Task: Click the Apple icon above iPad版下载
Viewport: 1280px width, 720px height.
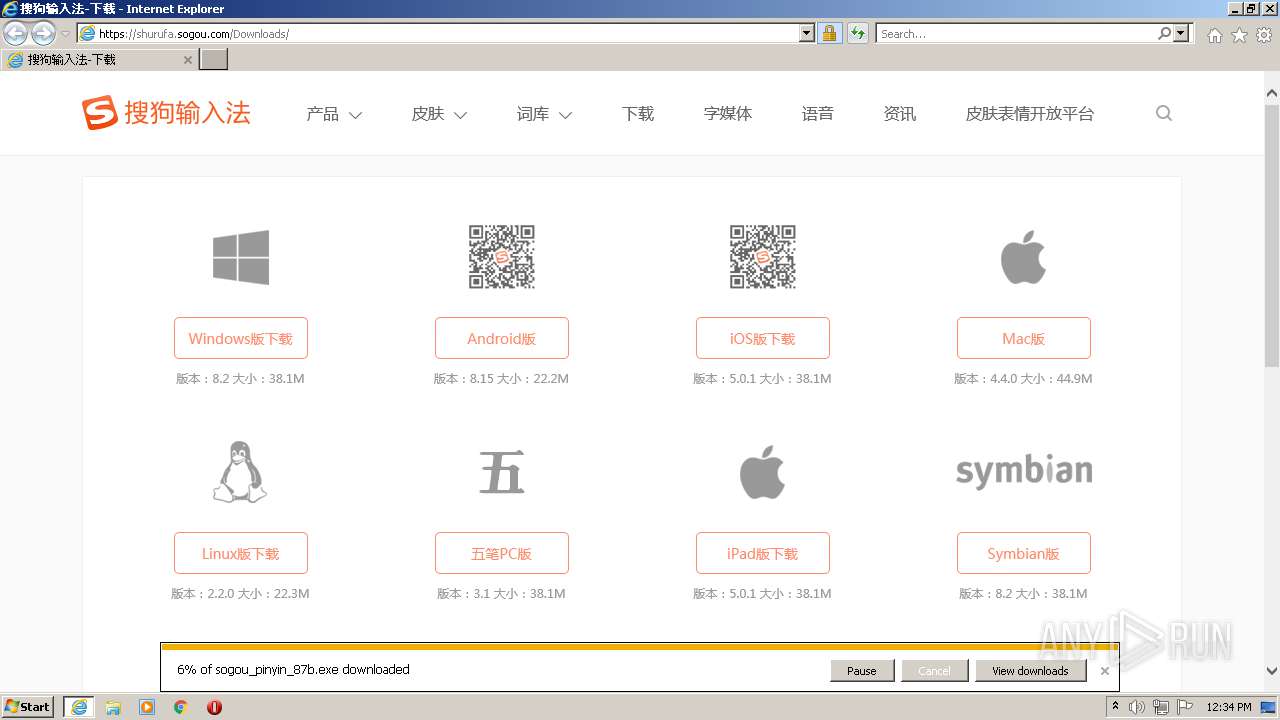Action: pyautogui.click(x=763, y=472)
